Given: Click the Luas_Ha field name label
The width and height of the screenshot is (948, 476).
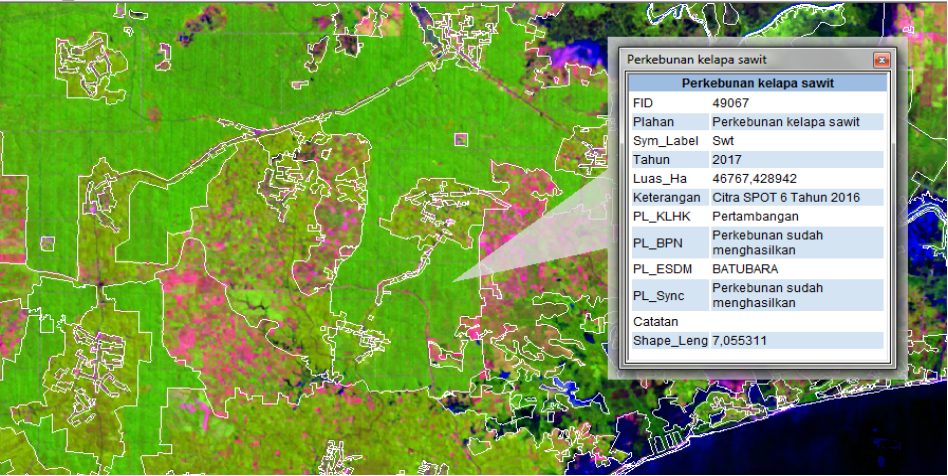Looking at the screenshot, I should pos(658,179).
